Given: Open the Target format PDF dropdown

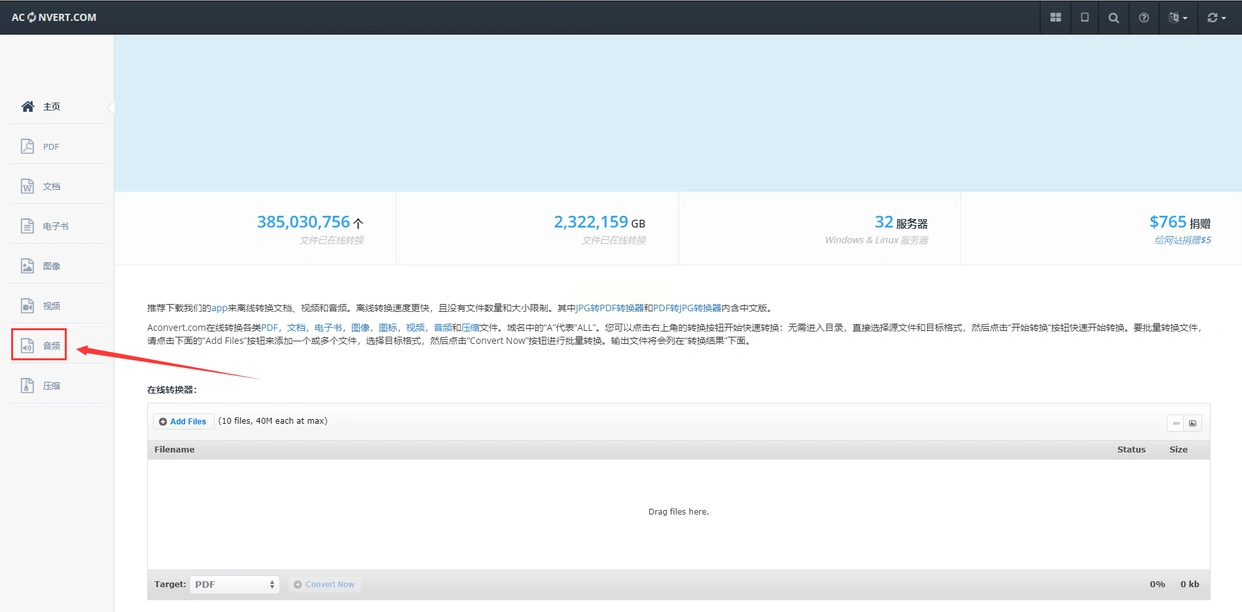Looking at the screenshot, I should [x=234, y=584].
